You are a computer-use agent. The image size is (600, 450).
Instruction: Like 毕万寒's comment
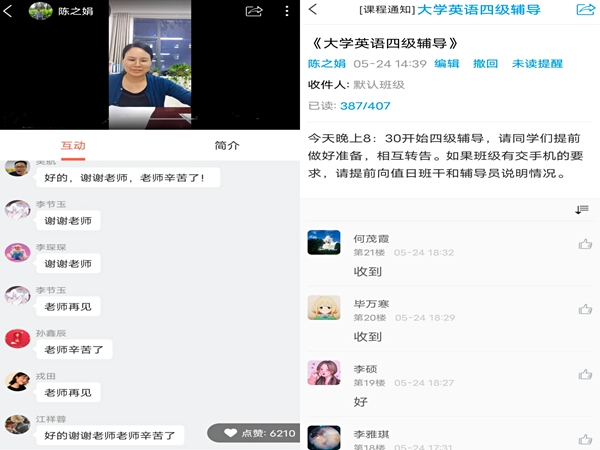585,309
